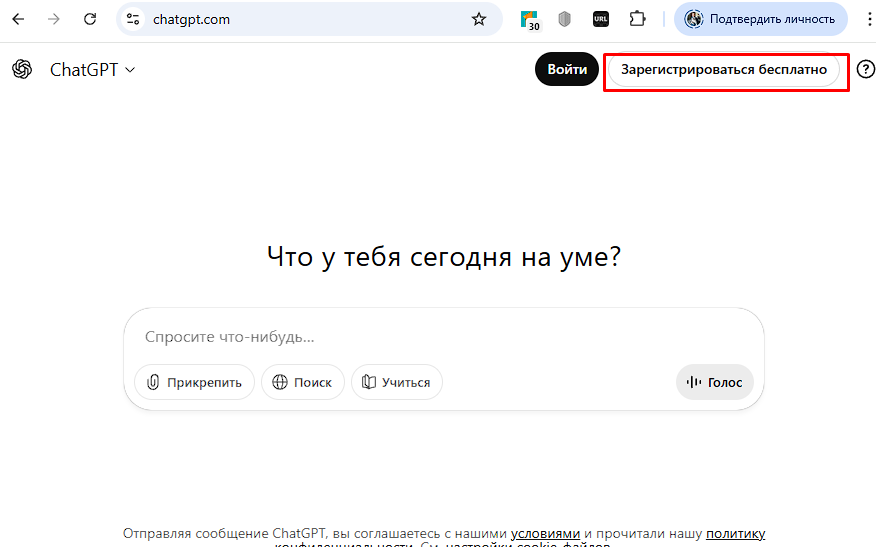Open the URL extension icon
This screenshot has width=876, height=547.
(x=601, y=19)
